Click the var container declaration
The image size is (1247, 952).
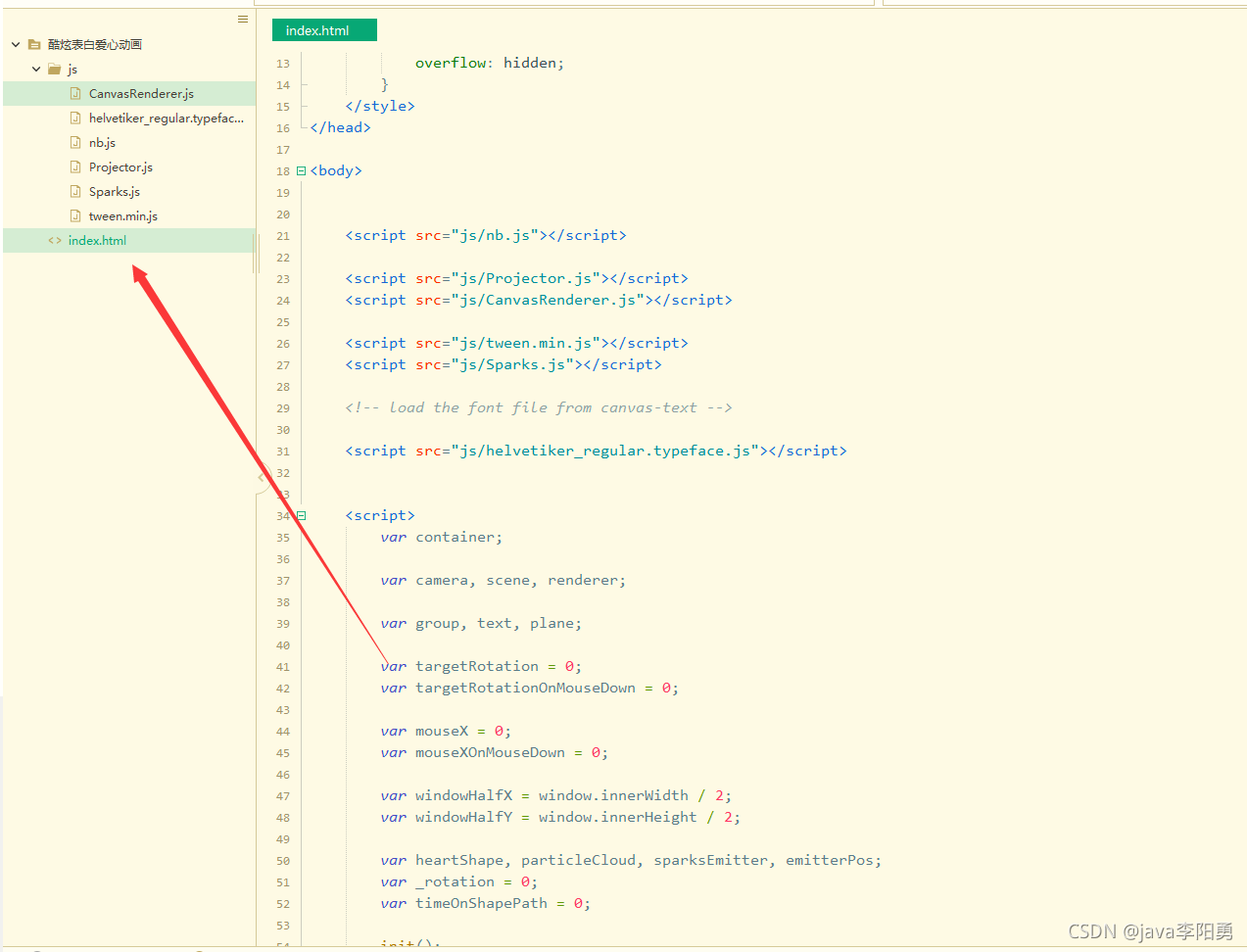pos(442,537)
